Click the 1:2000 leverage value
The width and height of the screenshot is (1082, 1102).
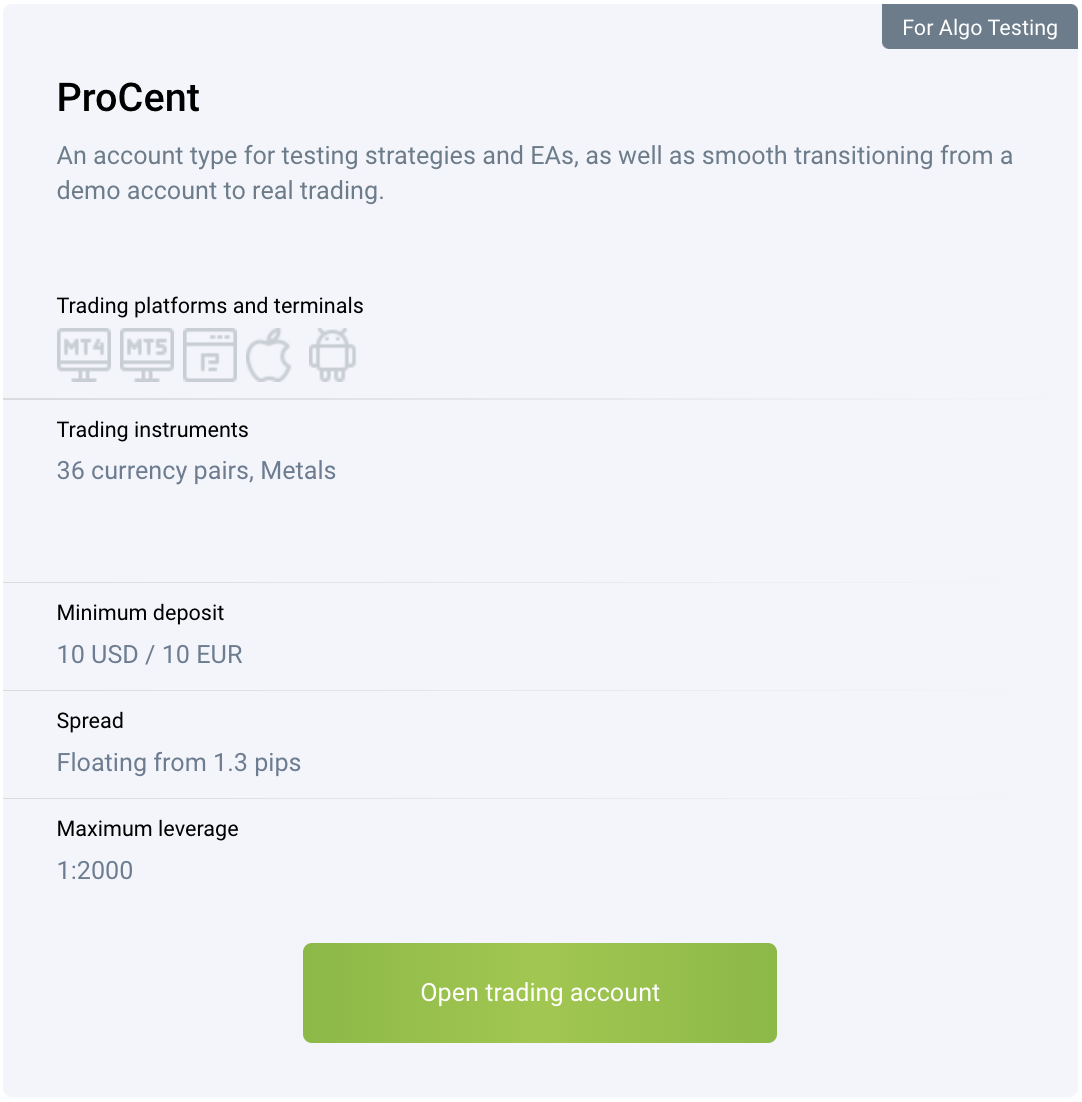(x=94, y=871)
